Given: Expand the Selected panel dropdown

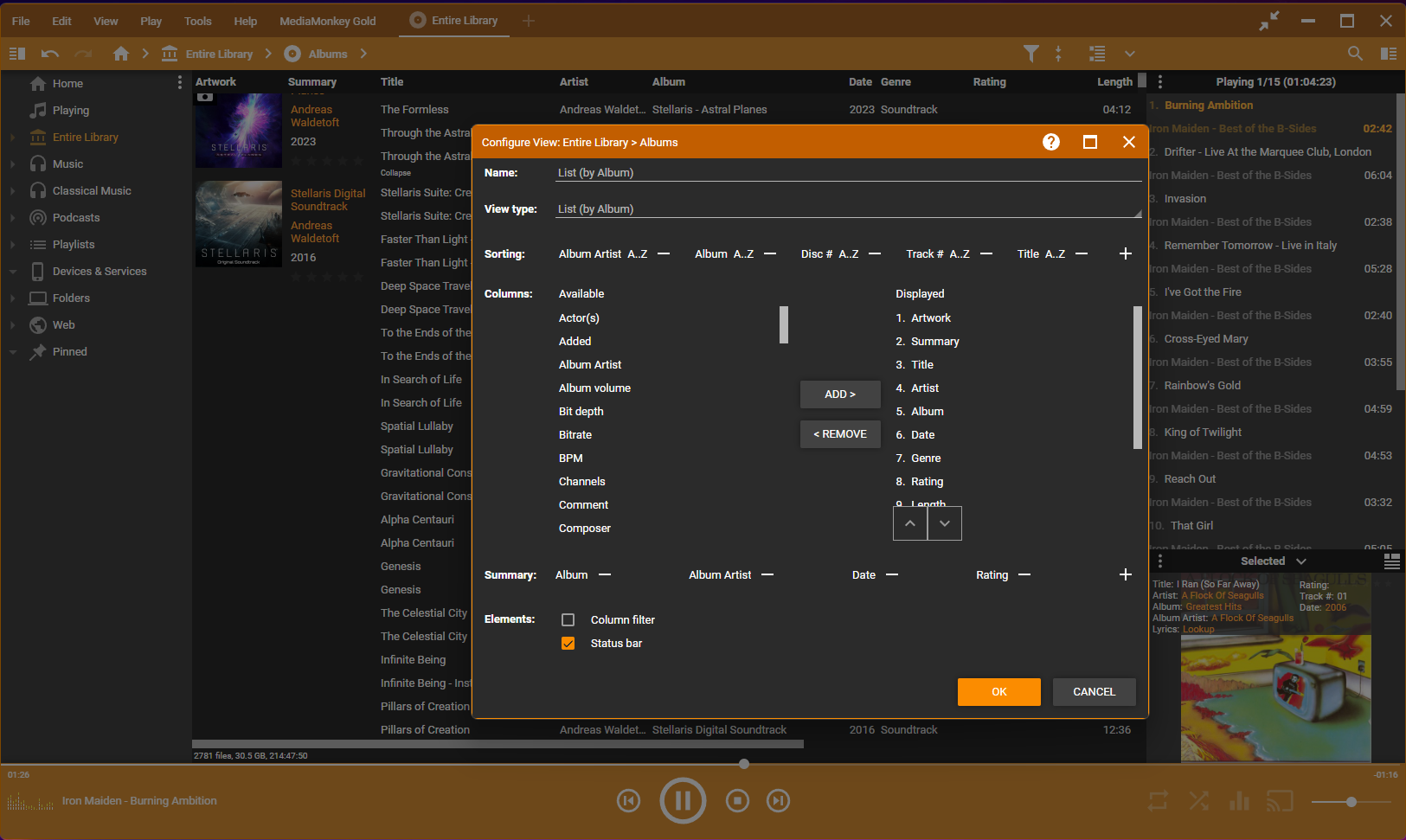Looking at the screenshot, I should pos(1301,561).
